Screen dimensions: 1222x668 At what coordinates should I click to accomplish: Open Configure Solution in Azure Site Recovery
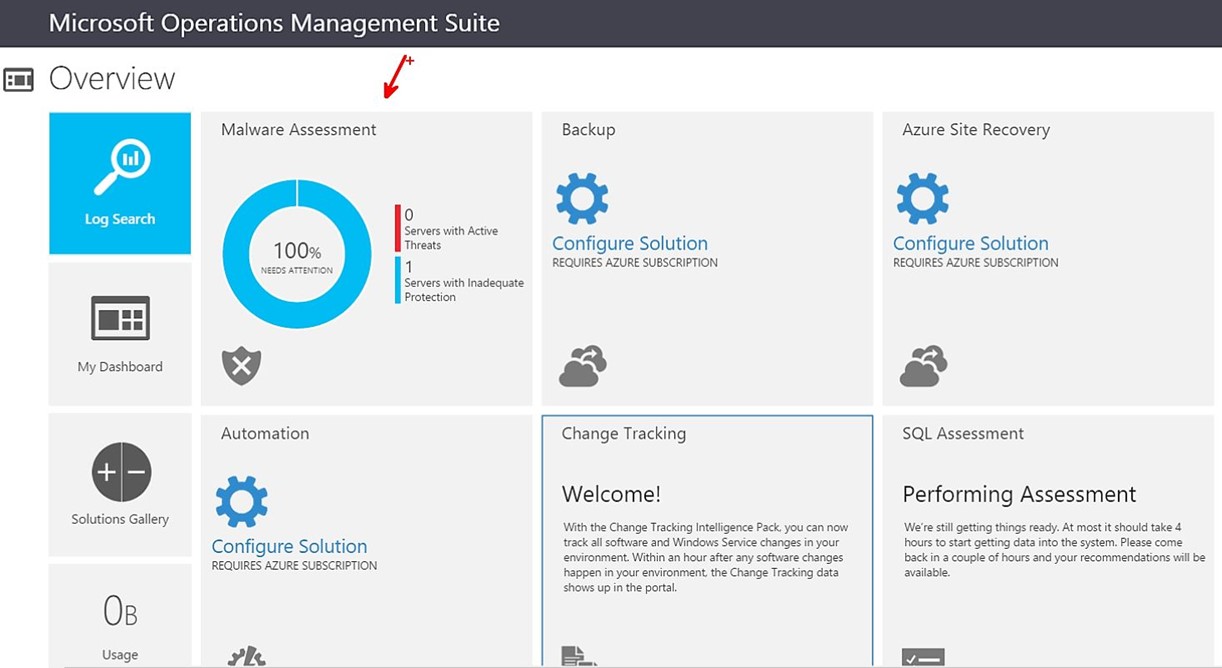click(971, 243)
